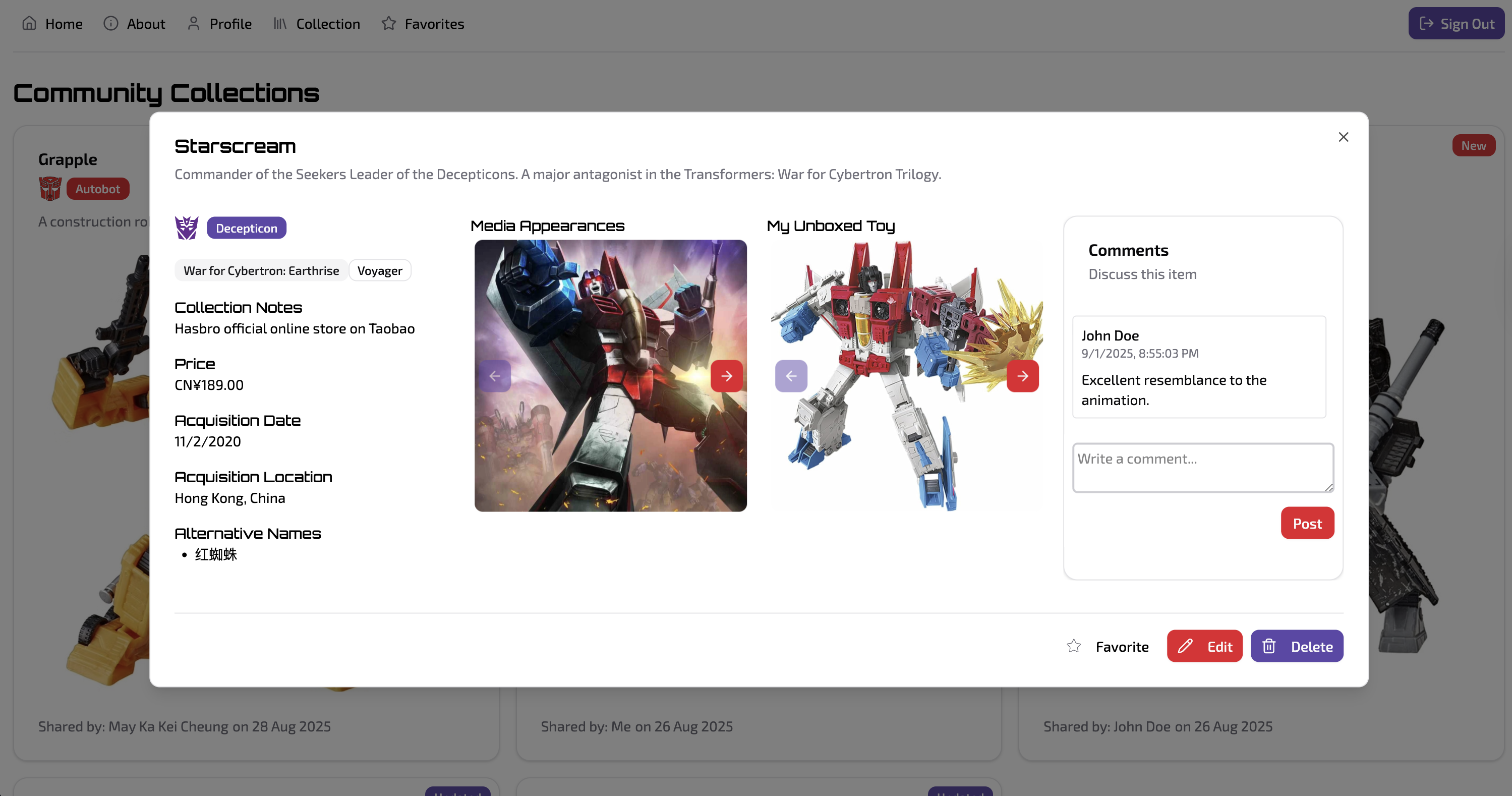Close the Starscream details dialog
The image size is (1512, 796).
coord(1343,137)
